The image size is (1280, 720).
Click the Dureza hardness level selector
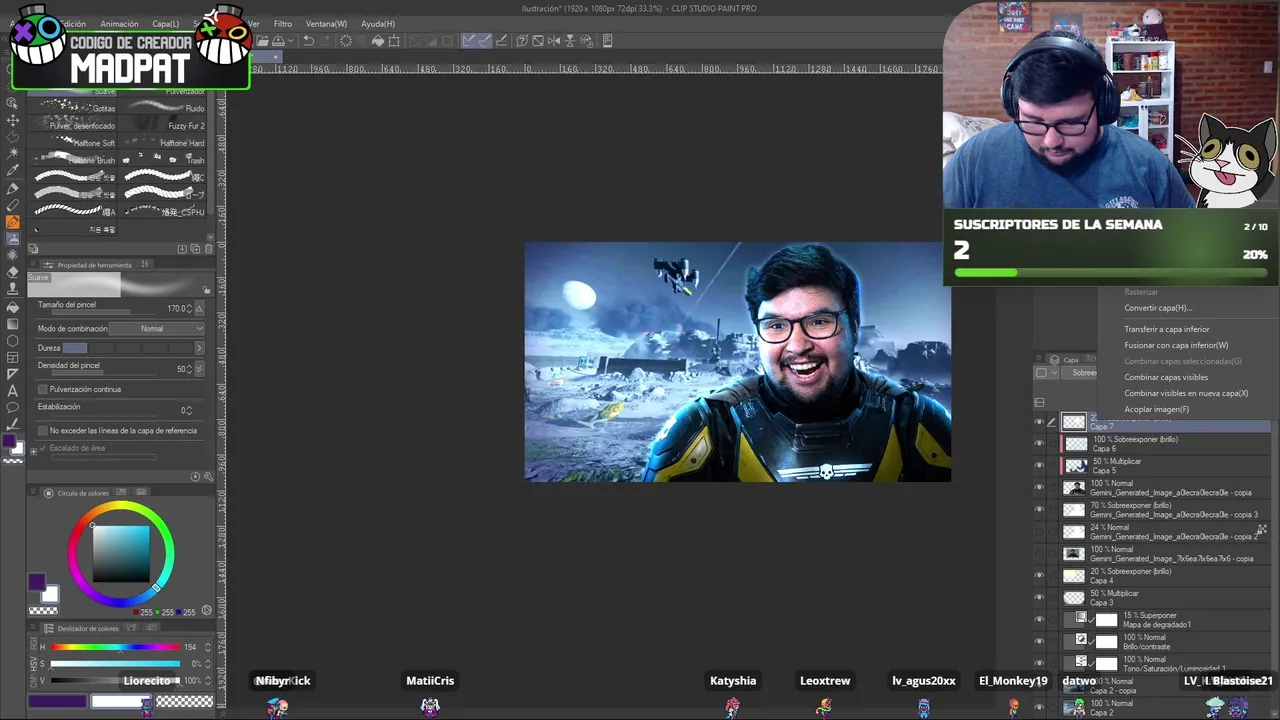click(x=126, y=348)
